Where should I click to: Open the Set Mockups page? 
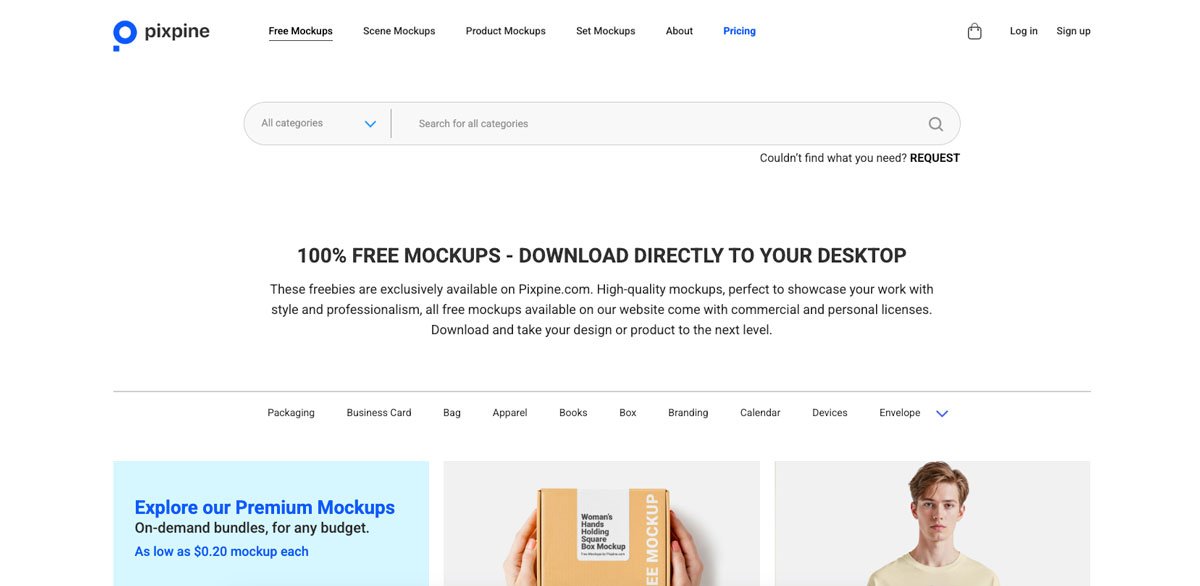tap(605, 31)
